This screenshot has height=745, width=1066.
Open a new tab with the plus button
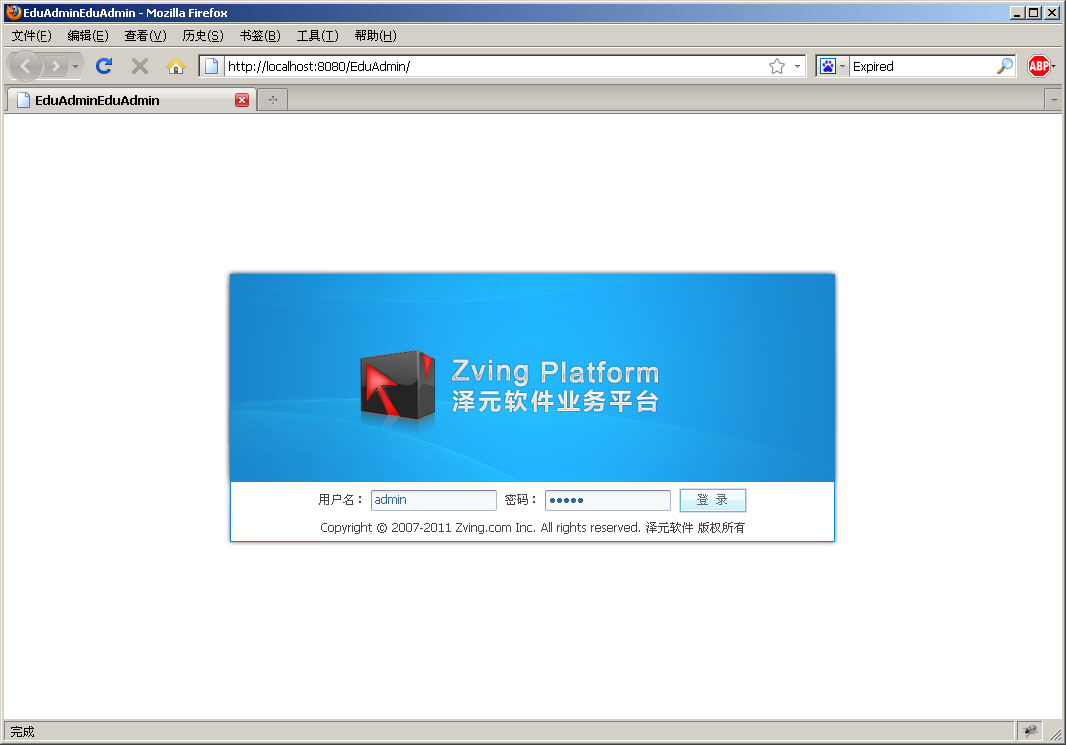(273, 100)
